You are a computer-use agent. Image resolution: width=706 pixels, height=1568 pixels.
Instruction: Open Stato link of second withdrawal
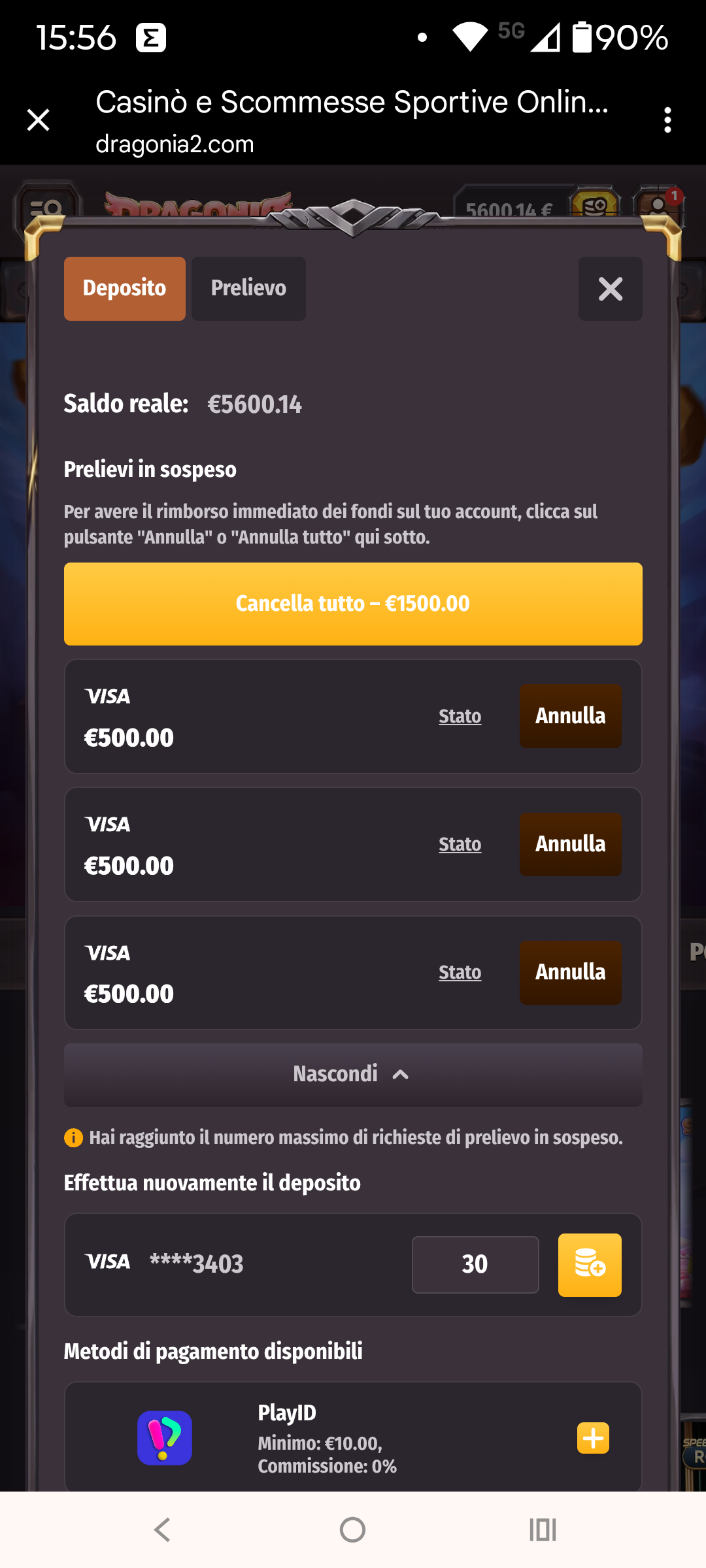pos(460,845)
